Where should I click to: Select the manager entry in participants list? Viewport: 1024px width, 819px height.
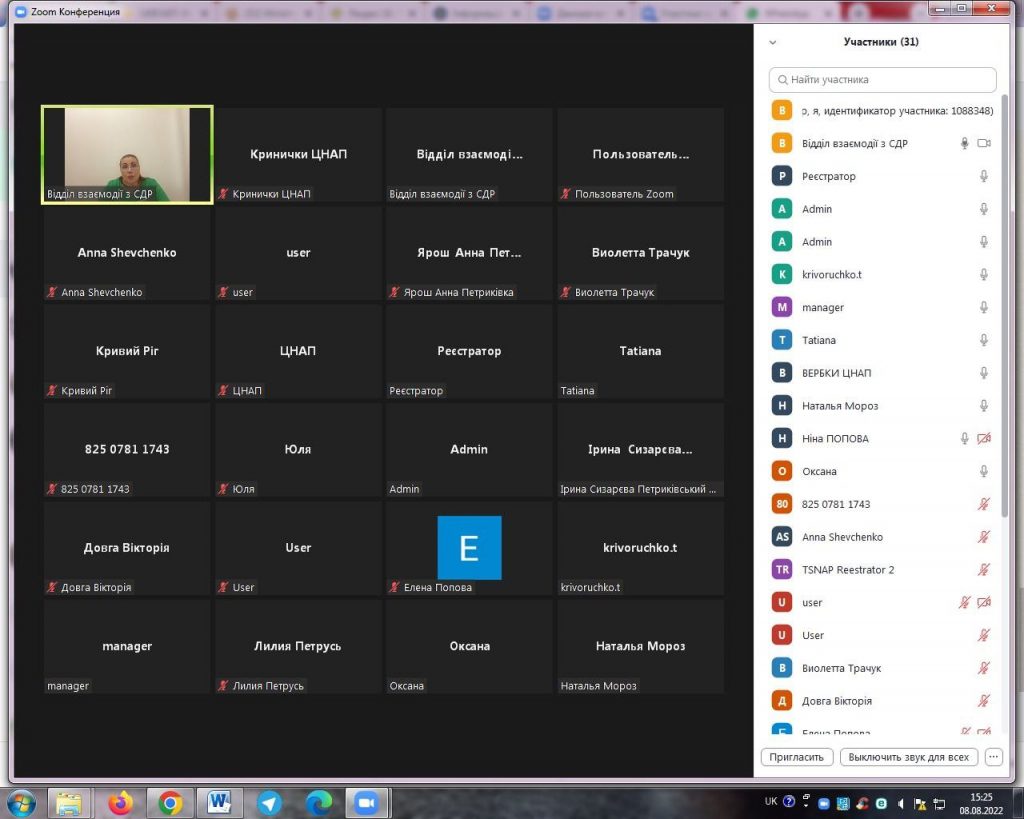[x=823, y=308]
